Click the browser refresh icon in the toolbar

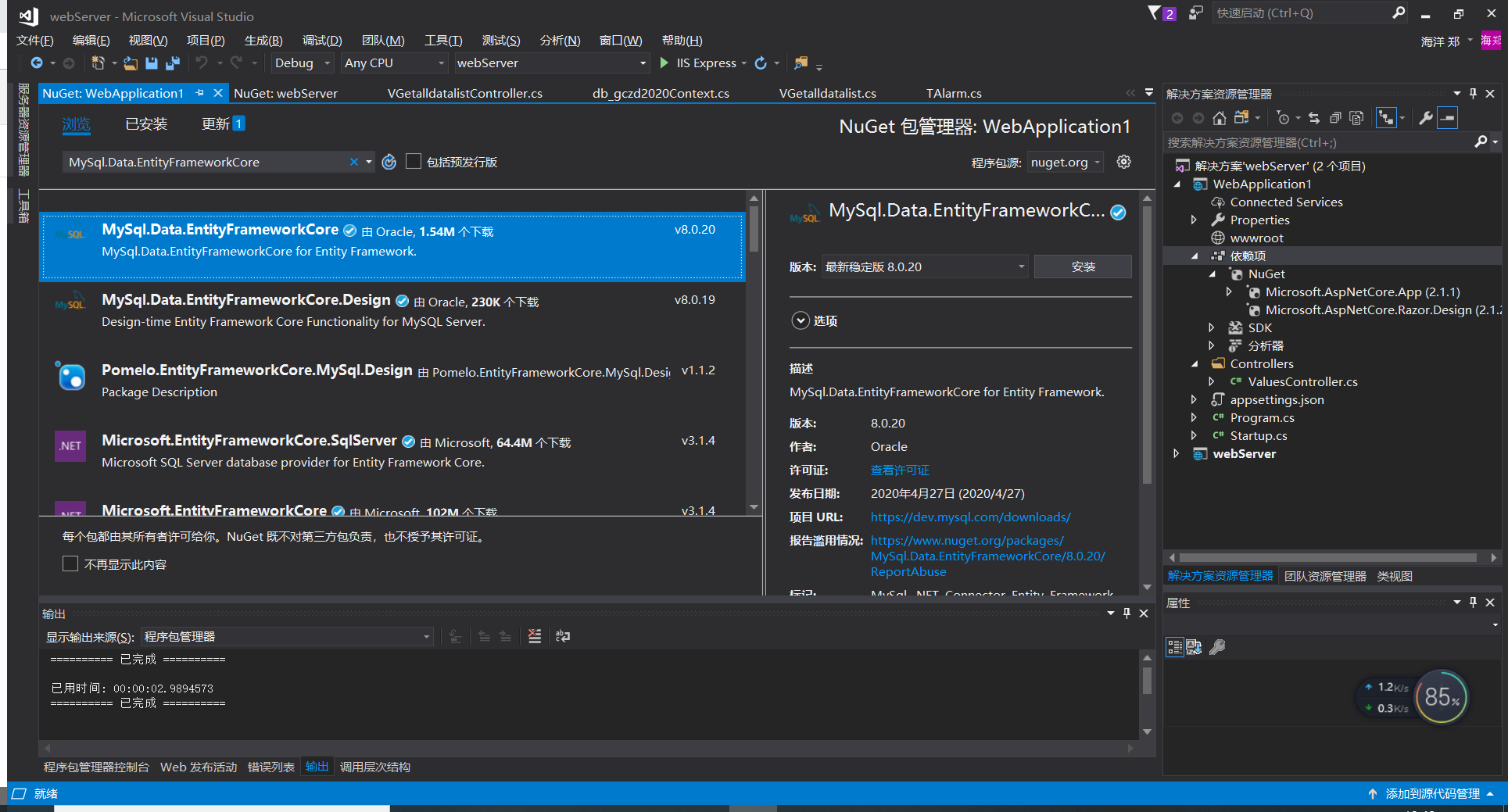[761, 63]
